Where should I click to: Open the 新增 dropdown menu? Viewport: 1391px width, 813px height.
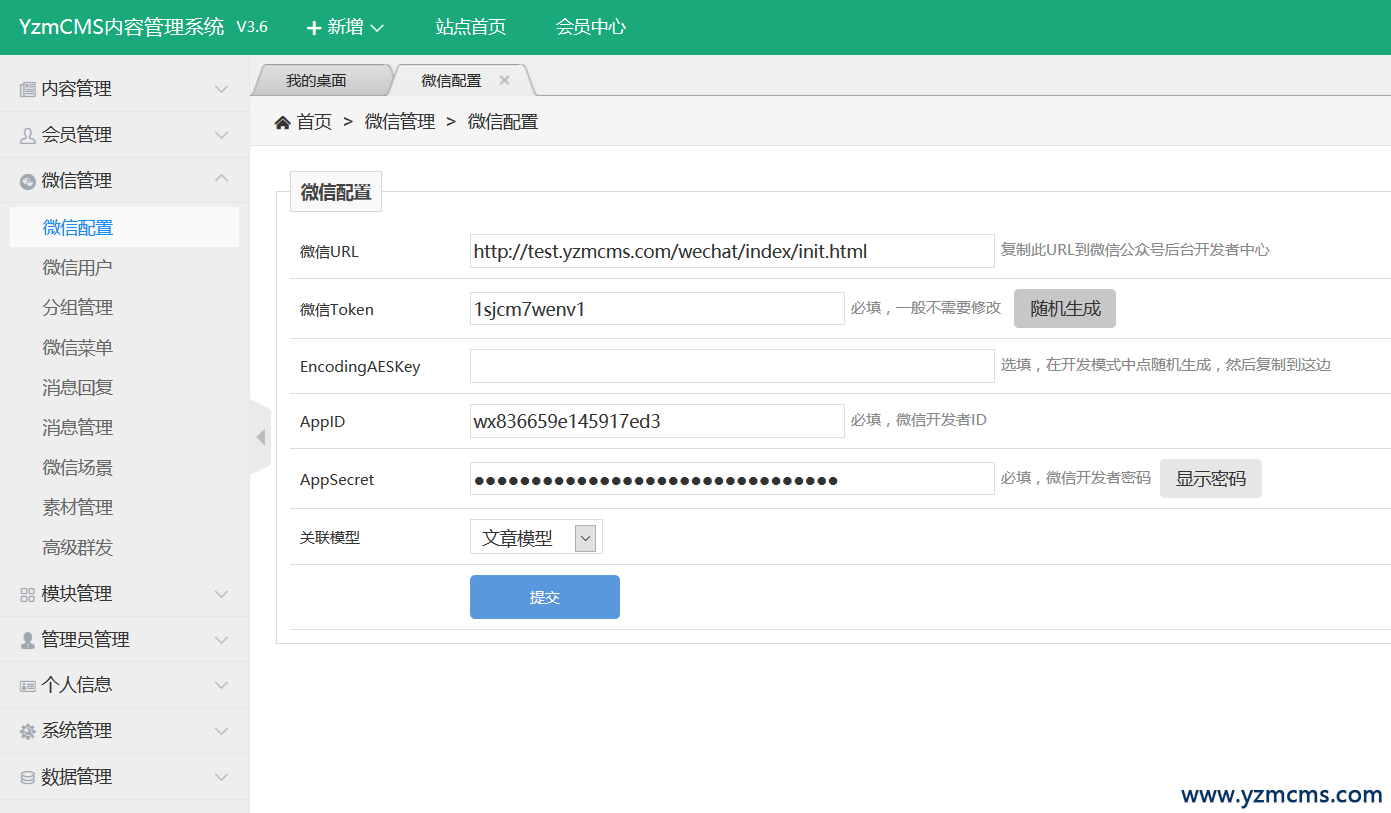pyautogui.click(x=345, y=27)
